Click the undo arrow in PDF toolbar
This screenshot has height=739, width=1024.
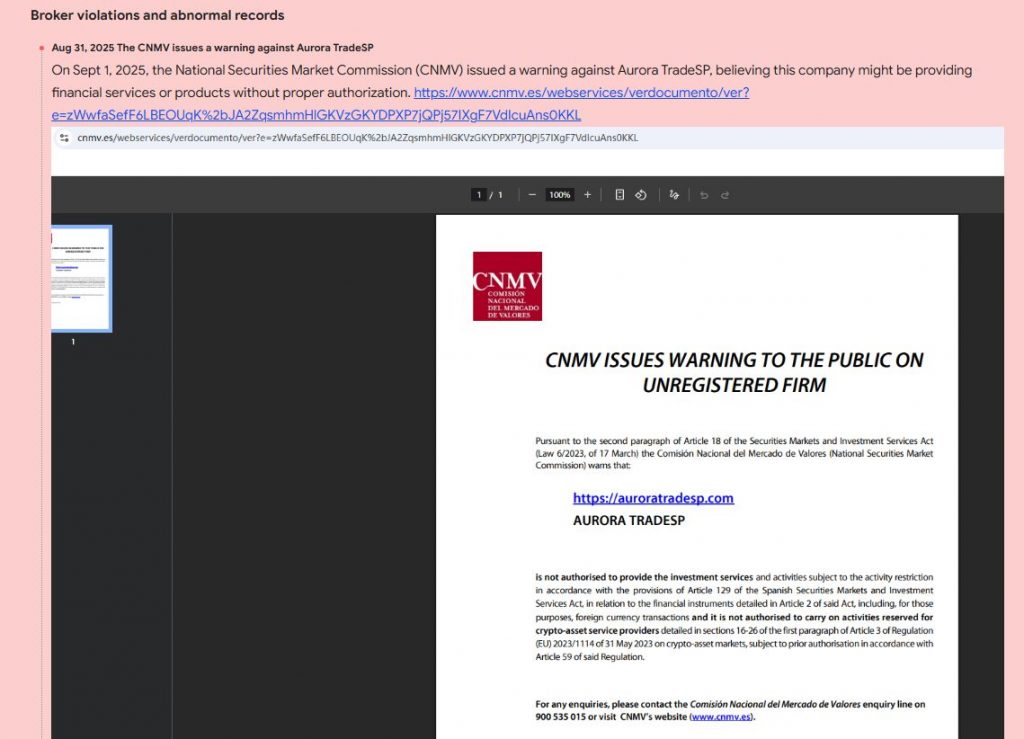coord(704,195)
